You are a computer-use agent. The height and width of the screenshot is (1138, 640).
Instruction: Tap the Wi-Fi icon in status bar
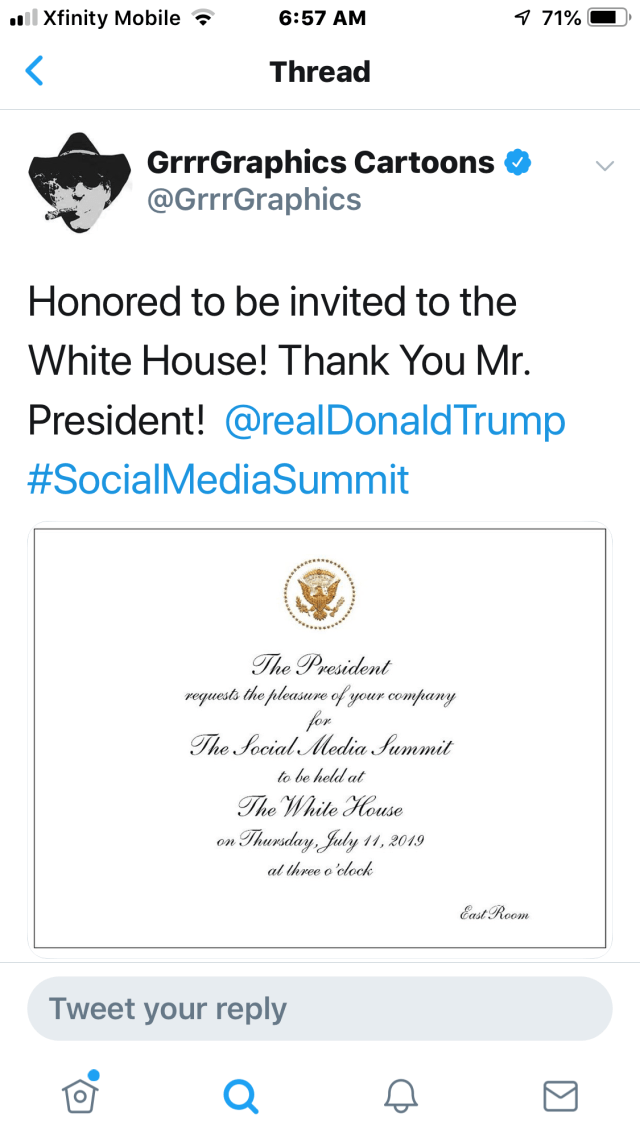[x=203, y=18]
